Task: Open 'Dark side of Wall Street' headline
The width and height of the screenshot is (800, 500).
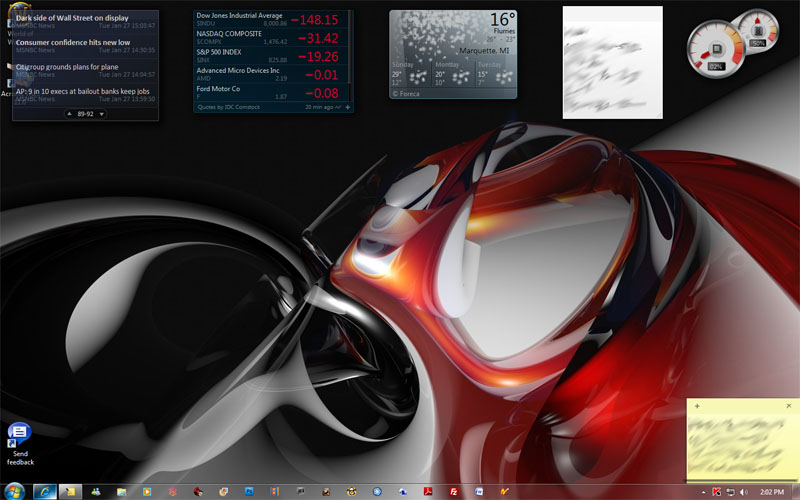Action: pos(72,17)
